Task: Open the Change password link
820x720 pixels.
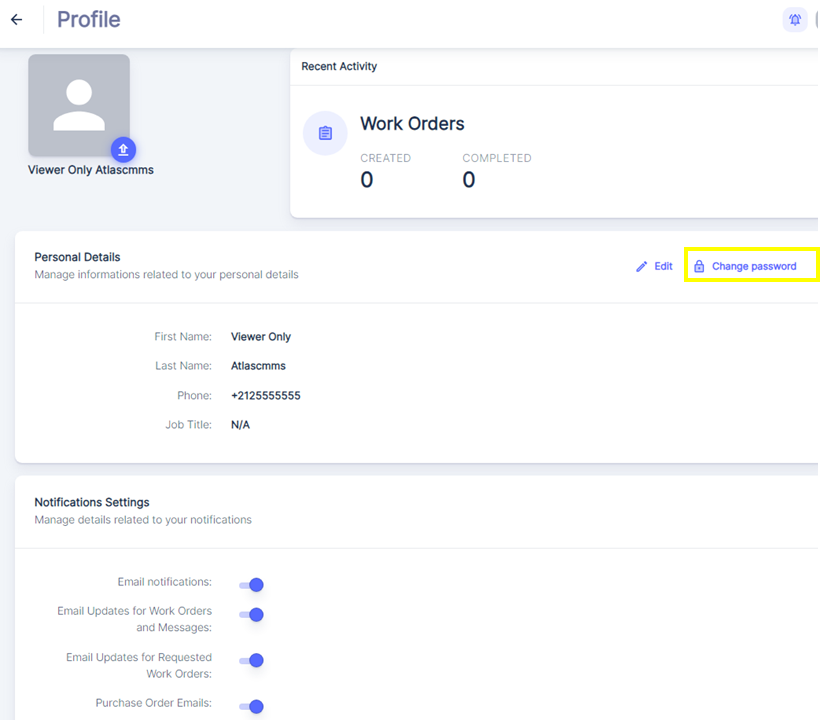Action: (x=753, y=267)
